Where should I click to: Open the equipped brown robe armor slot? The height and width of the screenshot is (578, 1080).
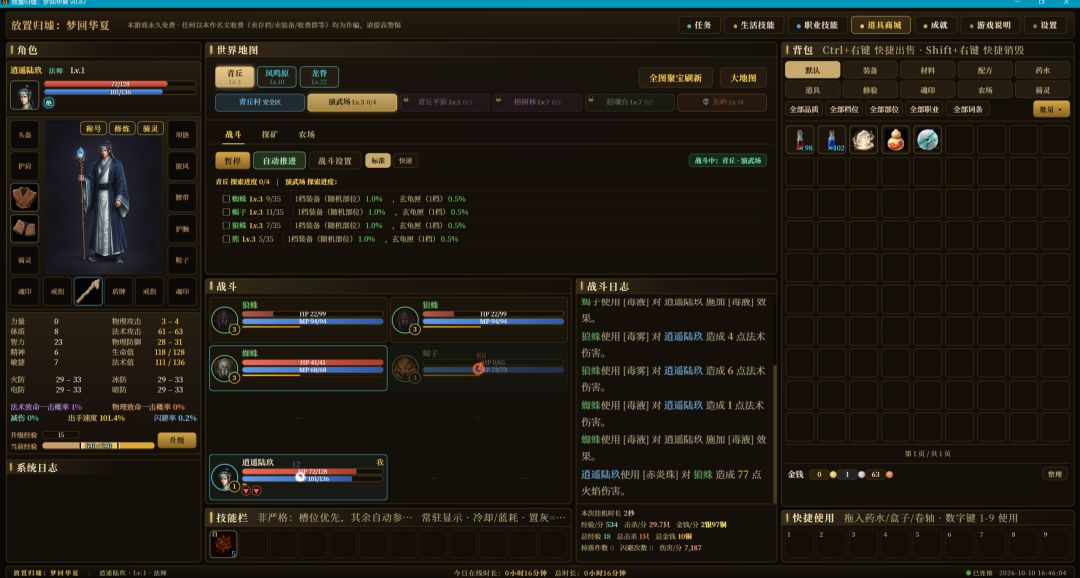25,197
